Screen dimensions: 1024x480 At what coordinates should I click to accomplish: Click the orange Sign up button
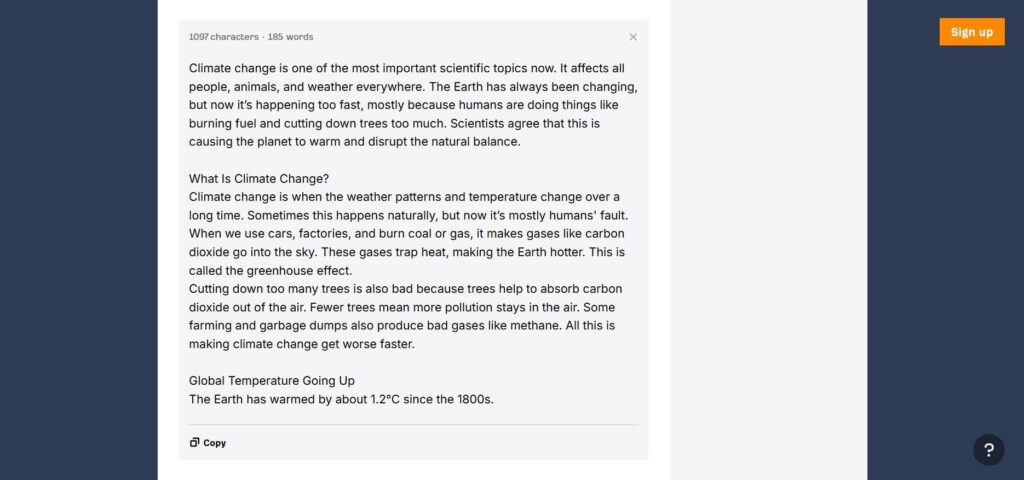coord(972,32)
